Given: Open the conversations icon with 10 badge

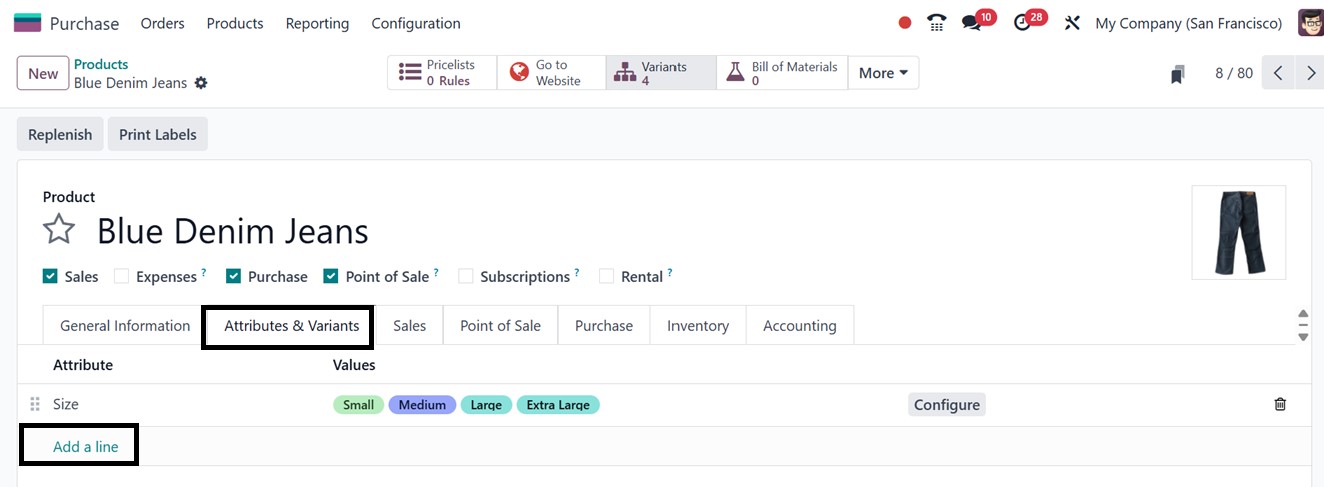Looking at the screenshot, I should pyautogui.click(x=971, y=23).
